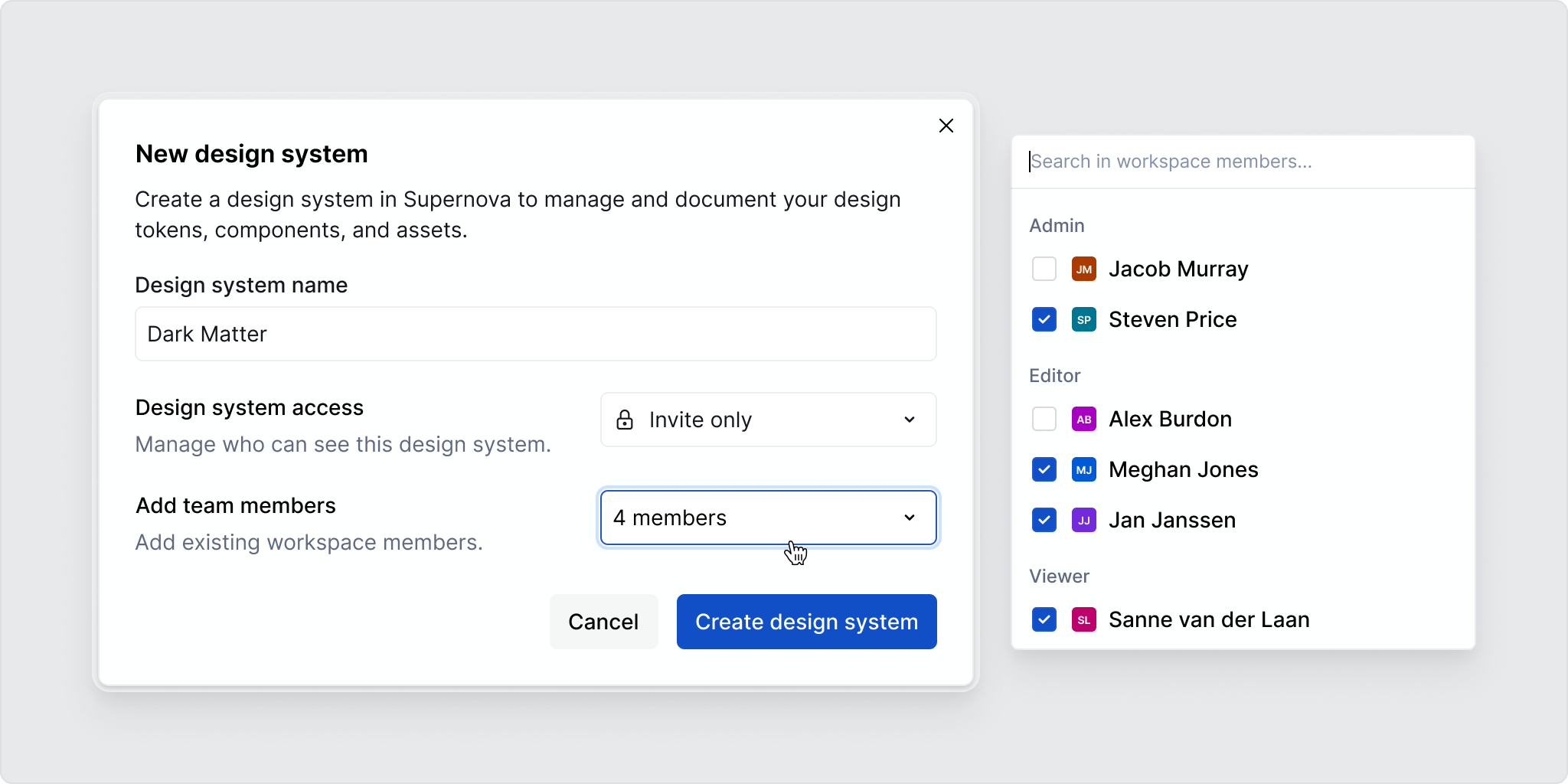Screen dimensions: 1568x784
Task: Click the Viewer role heading
Action: 1059,576
